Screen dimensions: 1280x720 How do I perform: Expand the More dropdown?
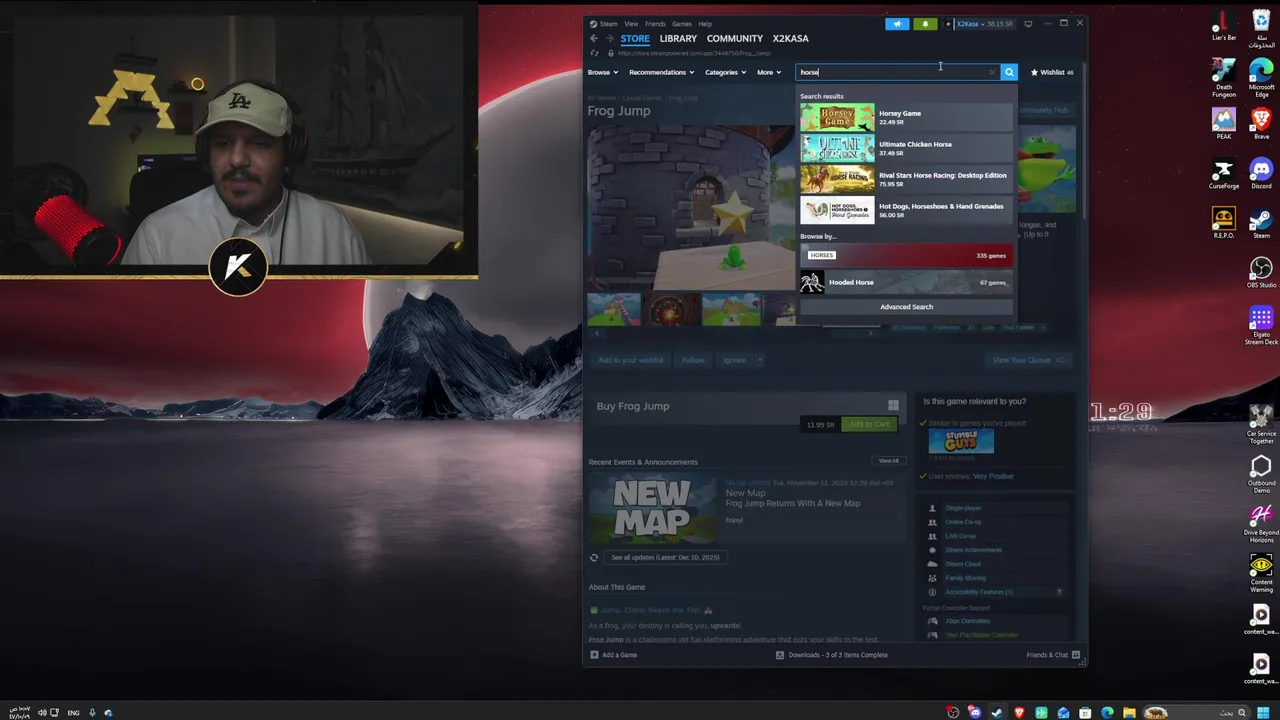pos(769,72)
